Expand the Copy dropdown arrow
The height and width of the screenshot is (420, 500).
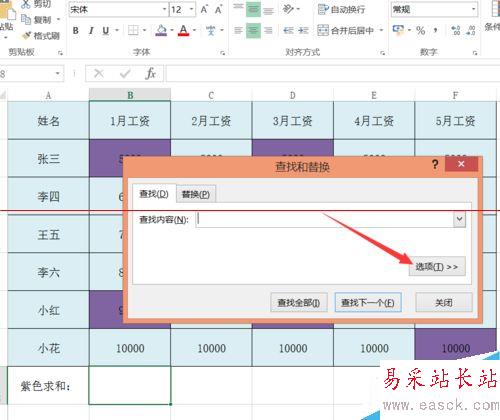click(58, 20)
